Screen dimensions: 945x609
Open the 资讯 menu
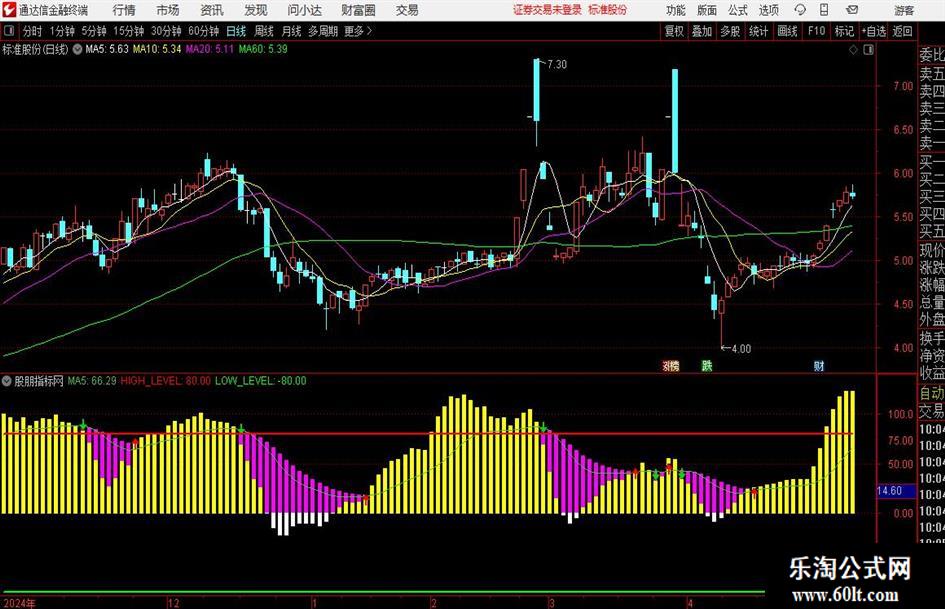click(212, 10)
